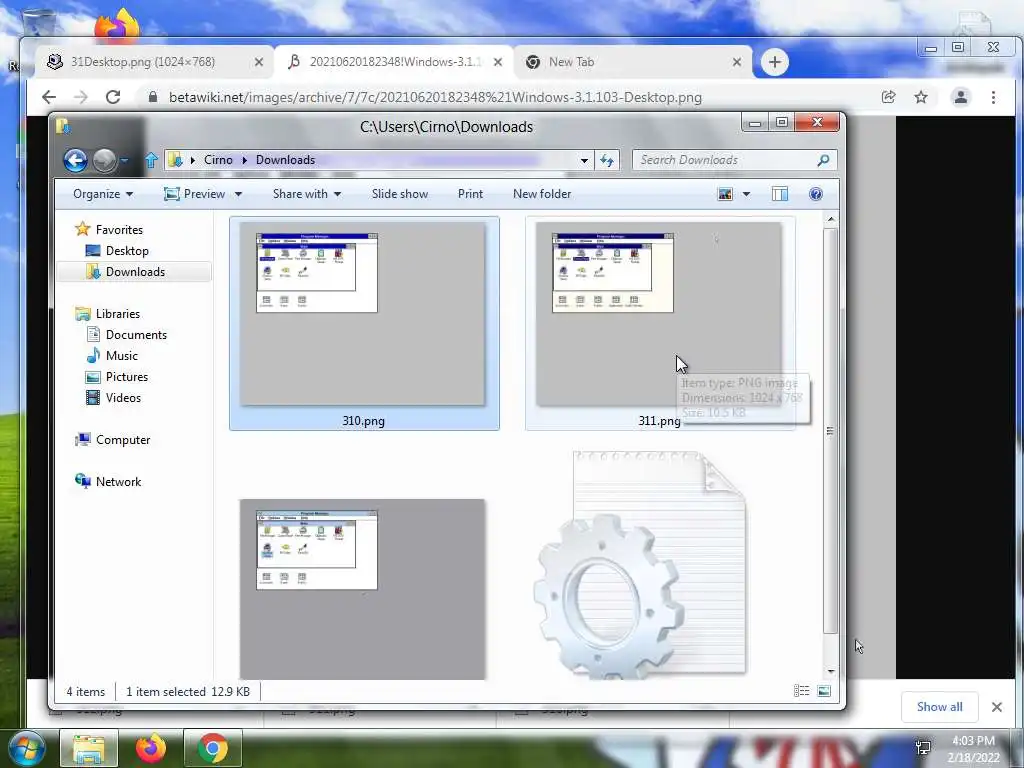
Task: Click the network icon in system tray
Action: [923, 748]
